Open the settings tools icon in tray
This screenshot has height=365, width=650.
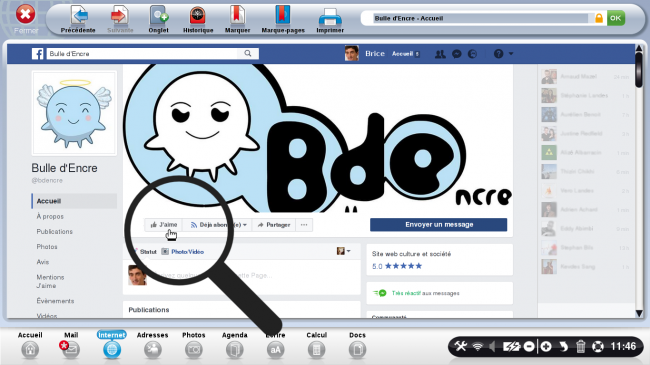(461, 346)
